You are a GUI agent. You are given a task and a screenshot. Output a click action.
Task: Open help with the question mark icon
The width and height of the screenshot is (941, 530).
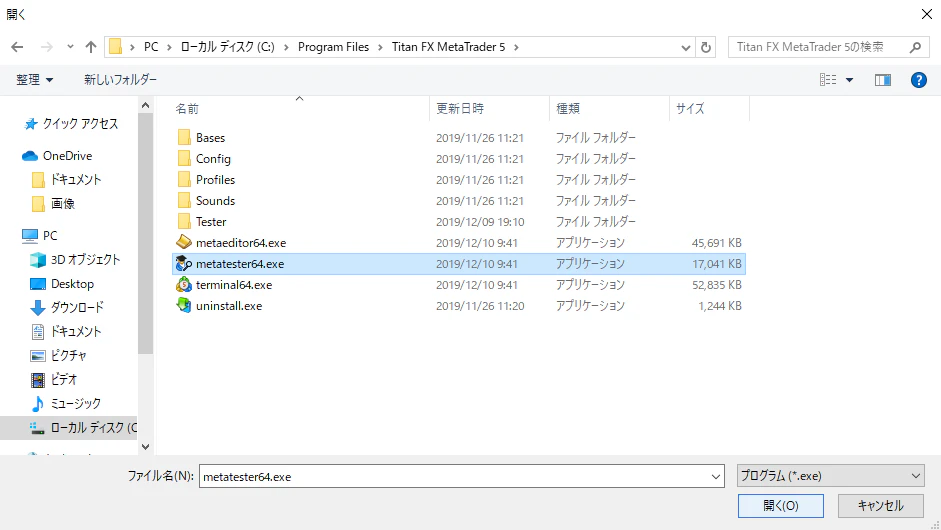918,80
